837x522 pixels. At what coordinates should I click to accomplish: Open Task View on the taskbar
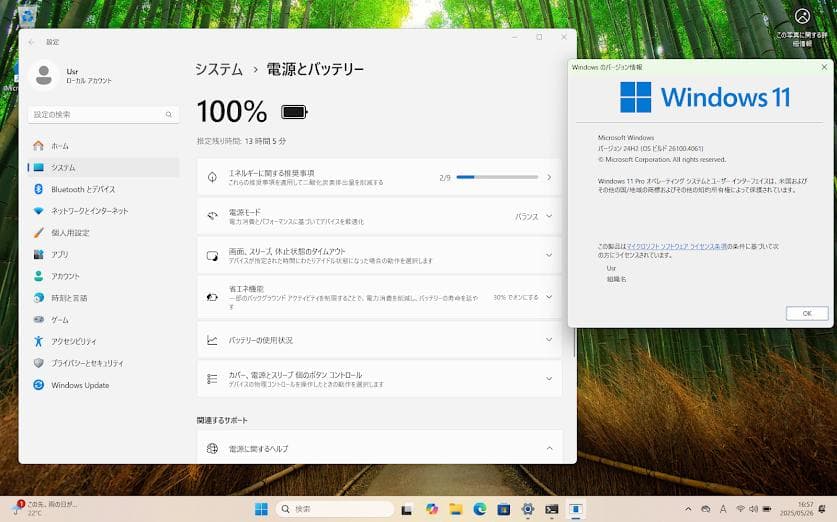pos(407,509)
